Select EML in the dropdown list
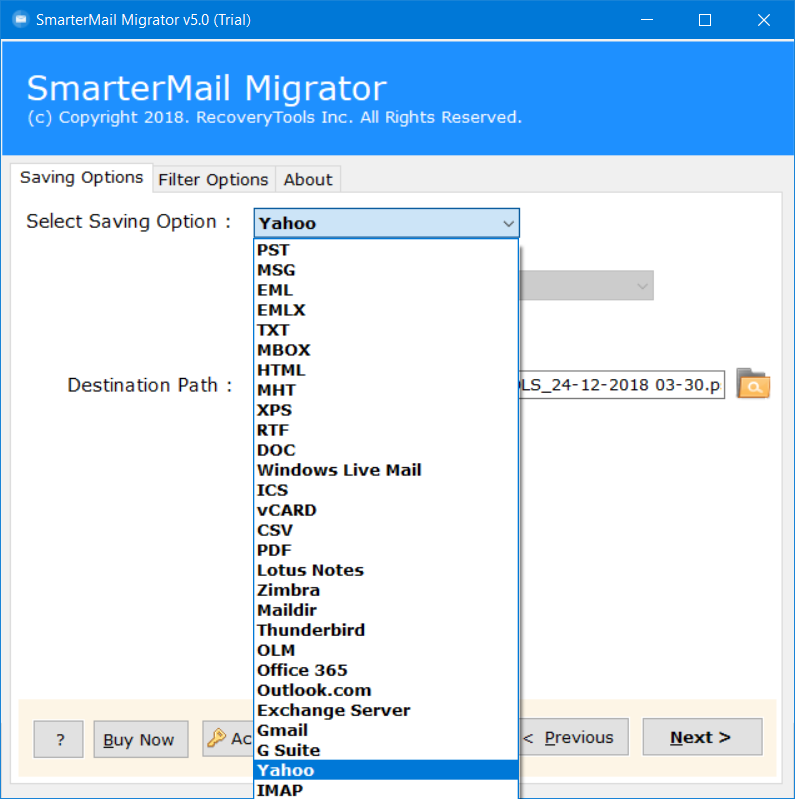 (x=386, y=290)
